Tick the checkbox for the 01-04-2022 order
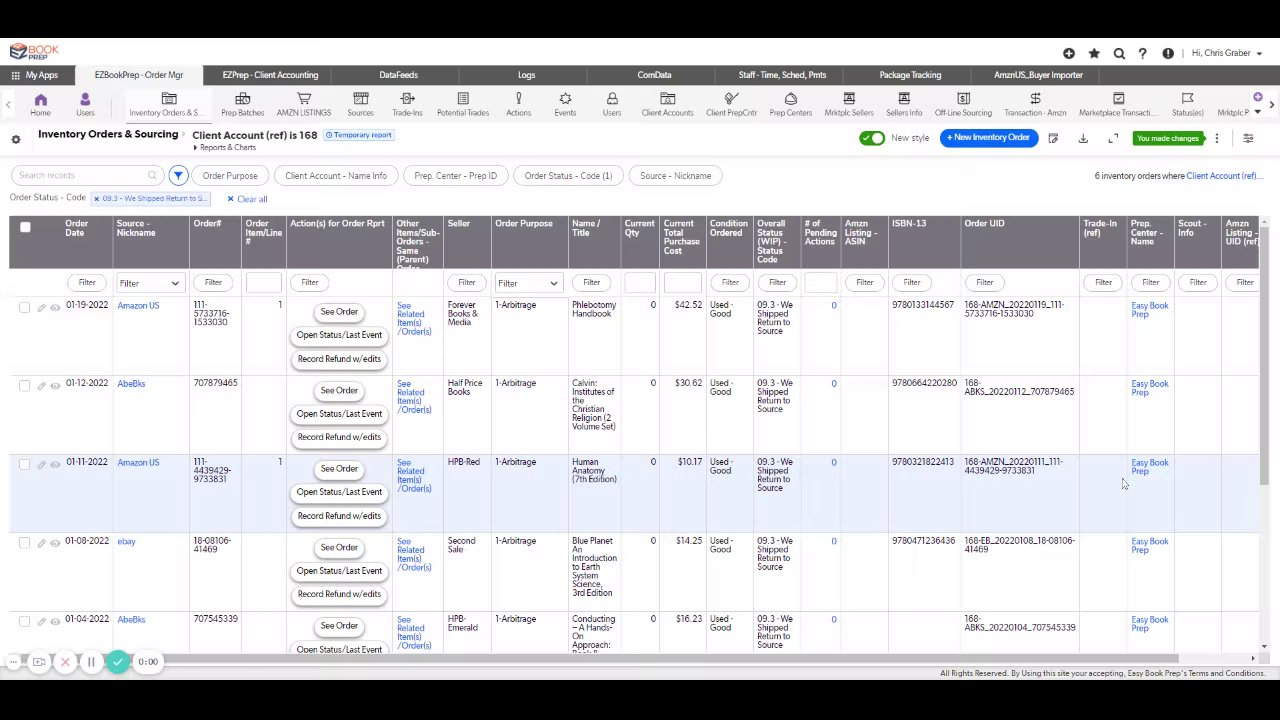The width and height of the screenshot is (1280, 720). tap(25, 621)
